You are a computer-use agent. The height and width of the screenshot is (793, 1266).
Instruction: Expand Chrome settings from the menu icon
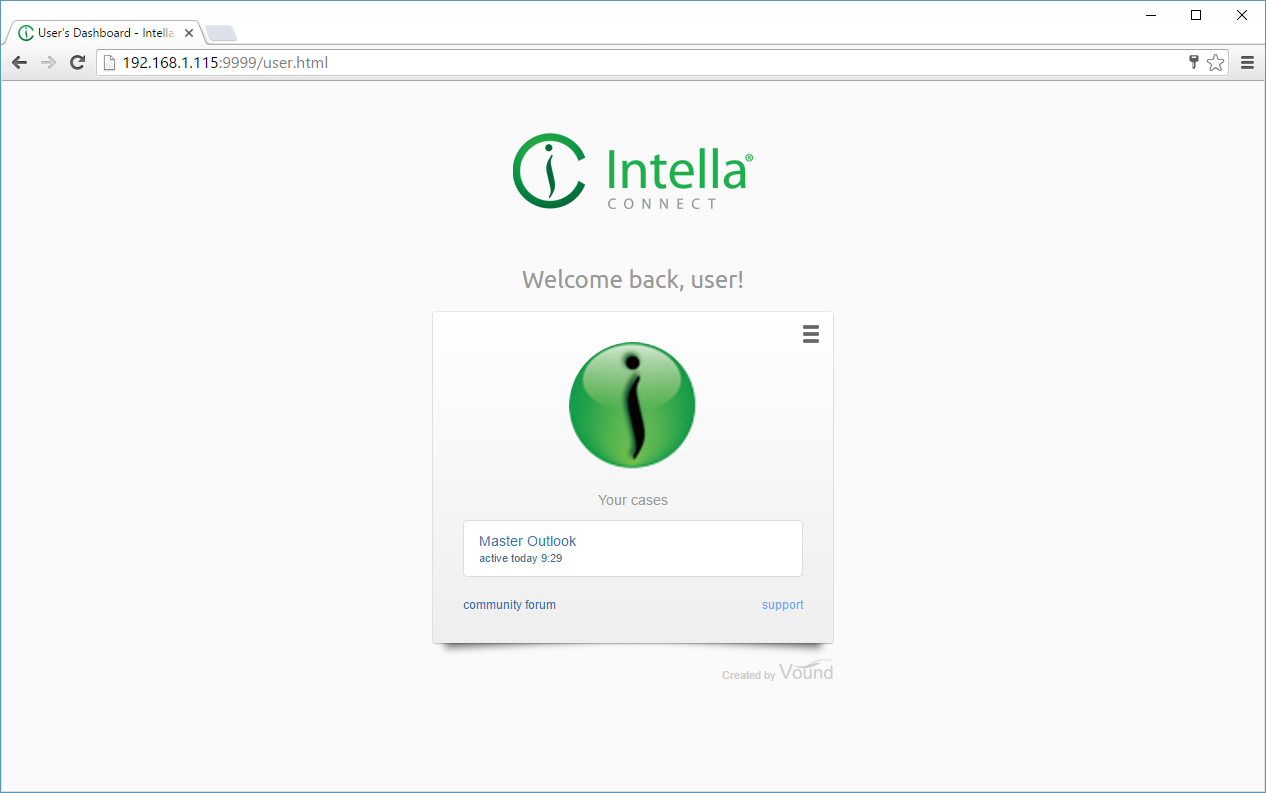(x=1247, y=62)
